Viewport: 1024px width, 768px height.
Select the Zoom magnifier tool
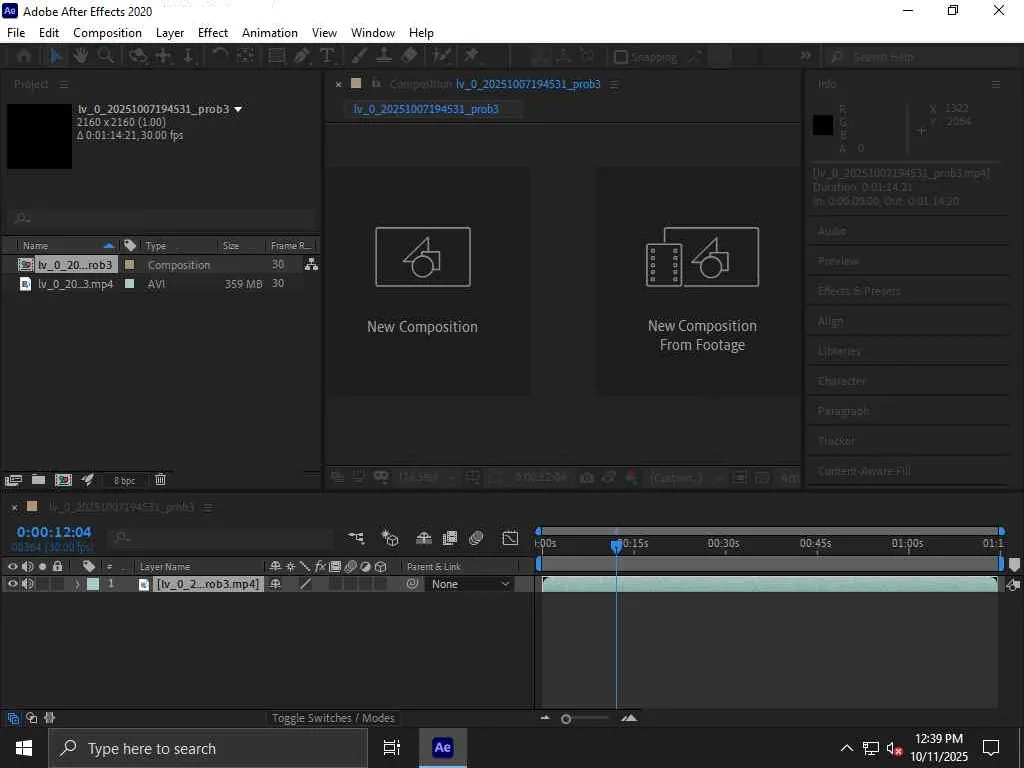point(105,57)
